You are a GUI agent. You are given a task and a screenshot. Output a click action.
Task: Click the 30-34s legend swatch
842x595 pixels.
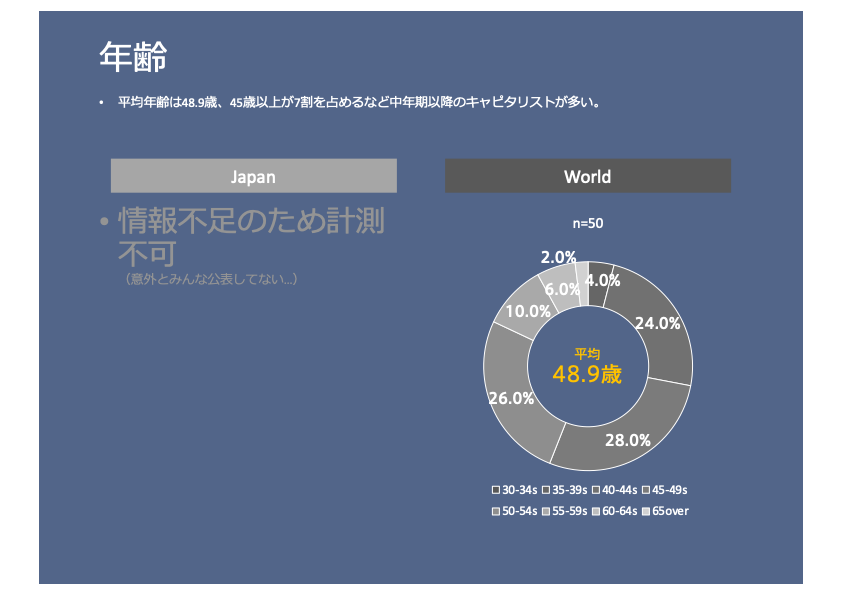[x=496, y=490]
